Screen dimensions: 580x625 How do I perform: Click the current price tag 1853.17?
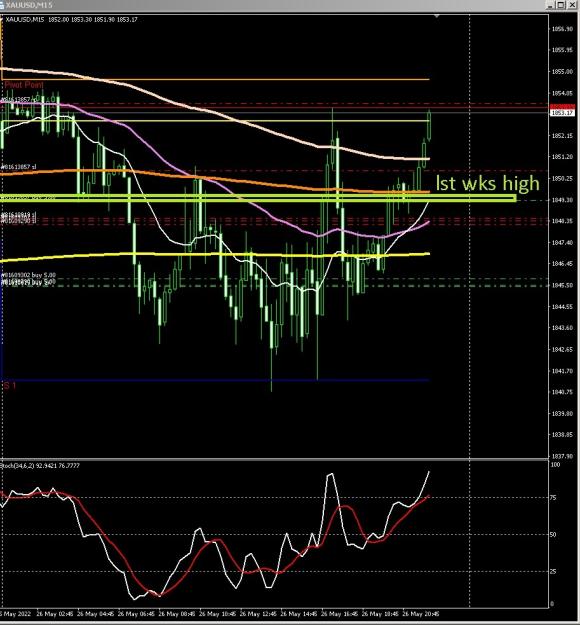(x=562, y=113)
